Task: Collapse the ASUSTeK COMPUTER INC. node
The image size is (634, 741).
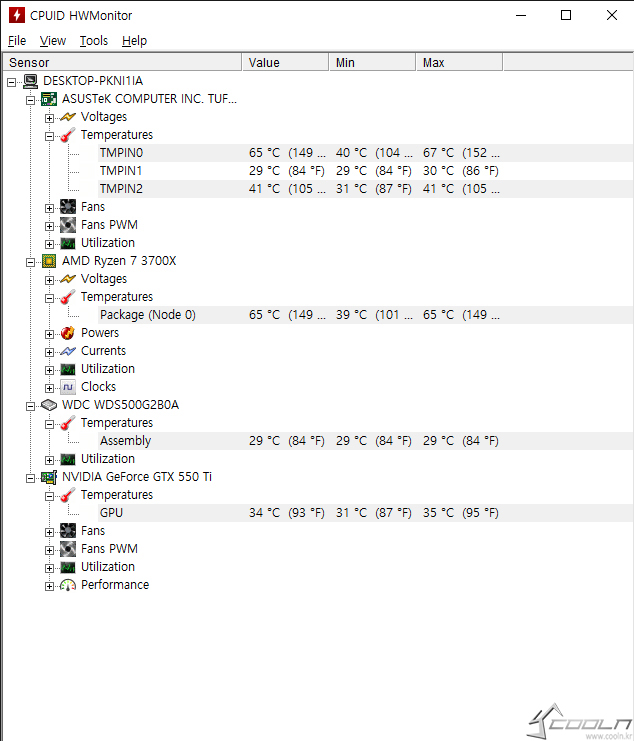Action: click(30, 100)
